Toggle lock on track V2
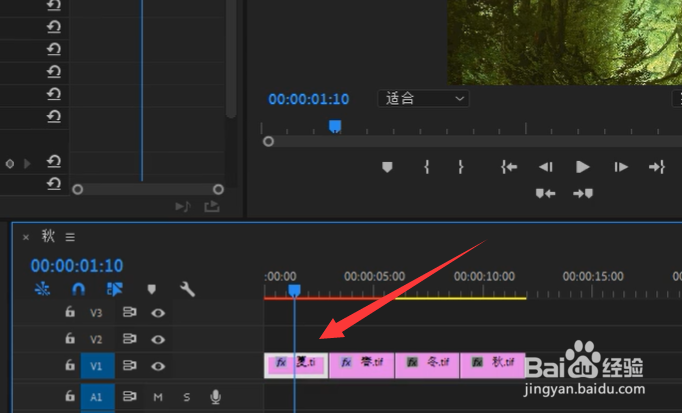Screen dimensions: 682x413 click(x=70, y=338)
